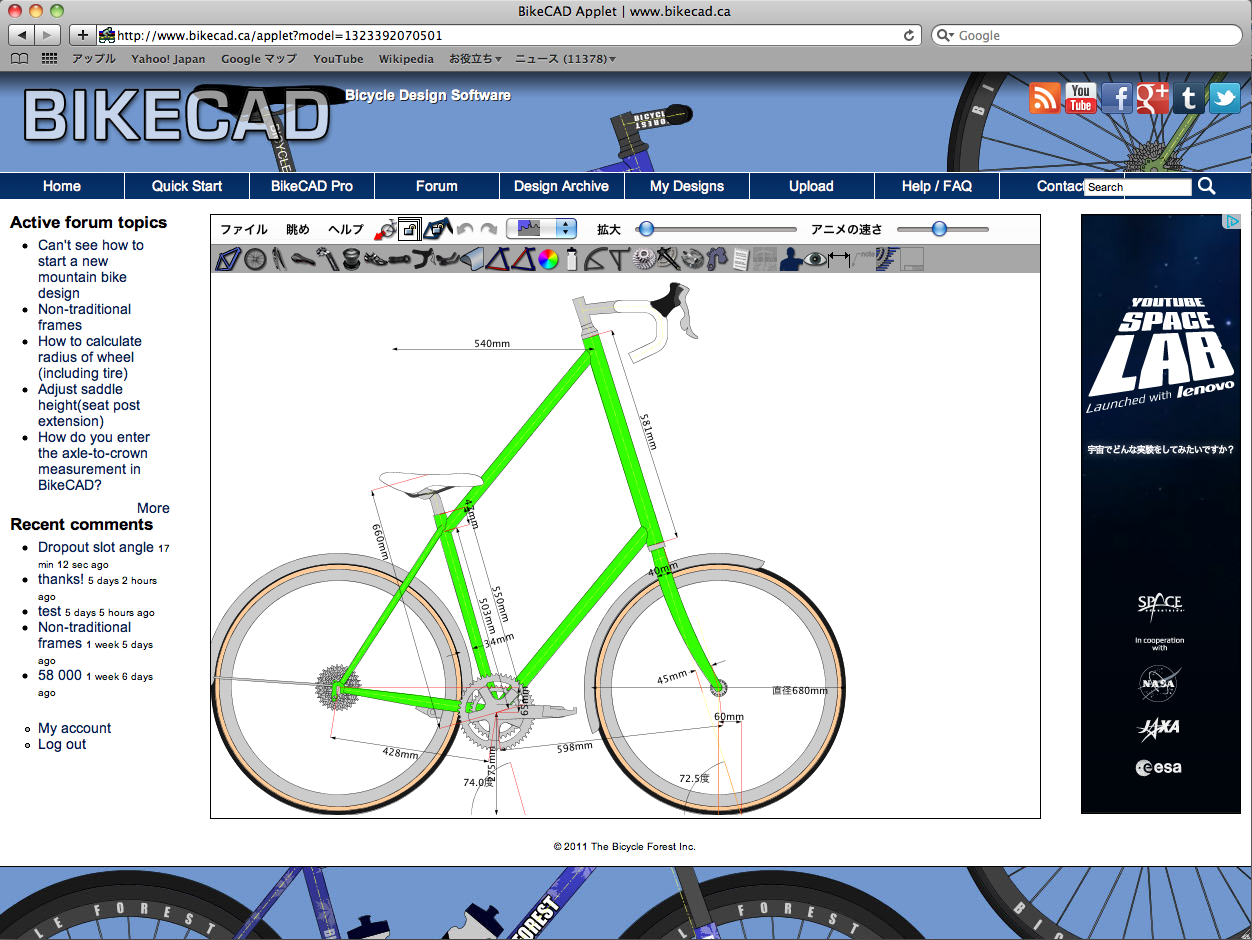Open the color wheel picker

pyautogui.click(x=548, y=259)
